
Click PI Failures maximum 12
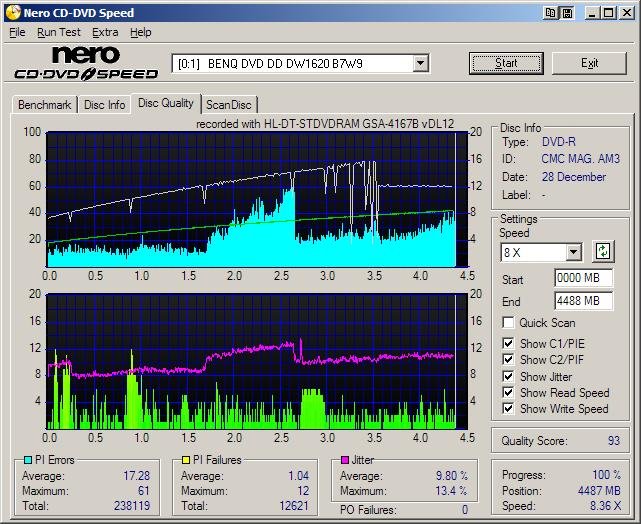(303, 490)
